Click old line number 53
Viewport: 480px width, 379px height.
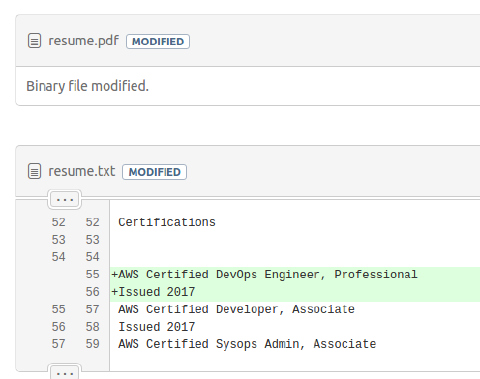pos(58,240)
